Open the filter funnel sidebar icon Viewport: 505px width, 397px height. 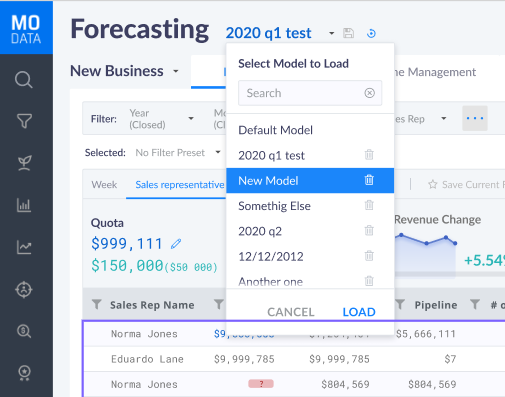(x=24, y=121)
